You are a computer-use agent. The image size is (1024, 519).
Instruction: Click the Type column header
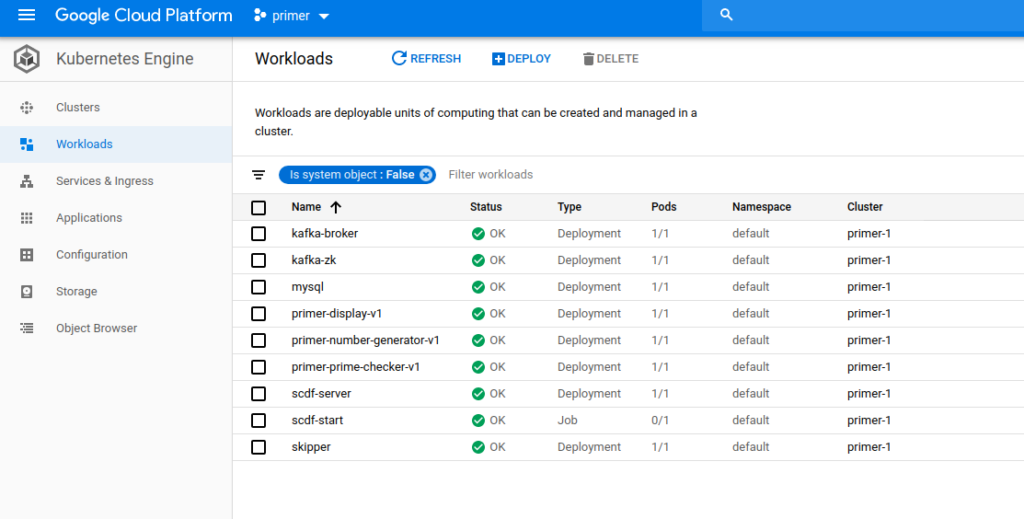pyautogui.click(x=569, y=207)
